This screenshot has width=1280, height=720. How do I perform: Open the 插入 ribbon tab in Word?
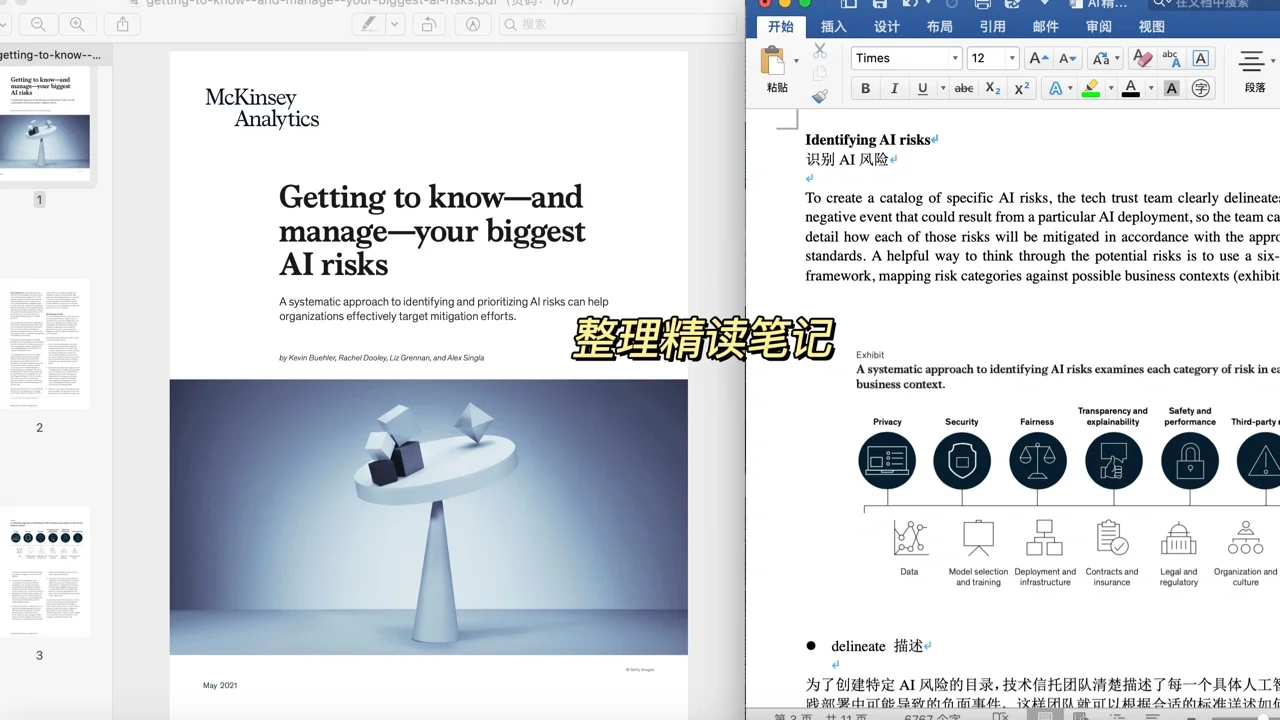(833, 27)
